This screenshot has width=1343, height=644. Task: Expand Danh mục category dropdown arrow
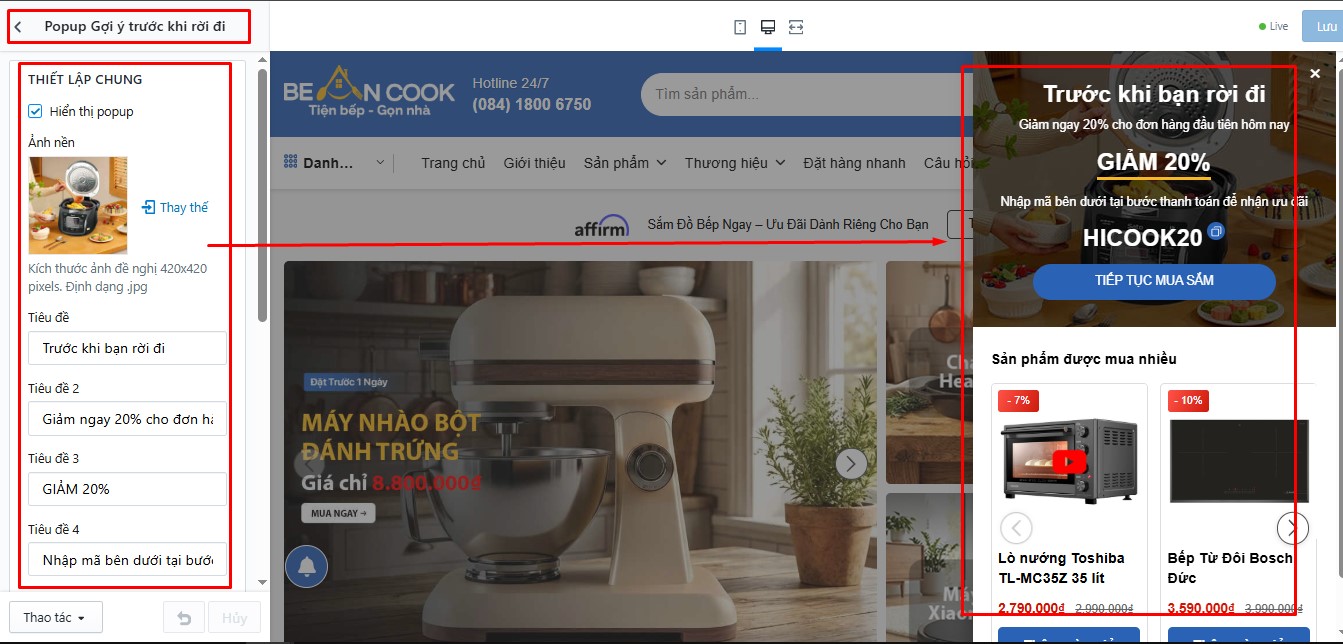[x=380, y=163]
